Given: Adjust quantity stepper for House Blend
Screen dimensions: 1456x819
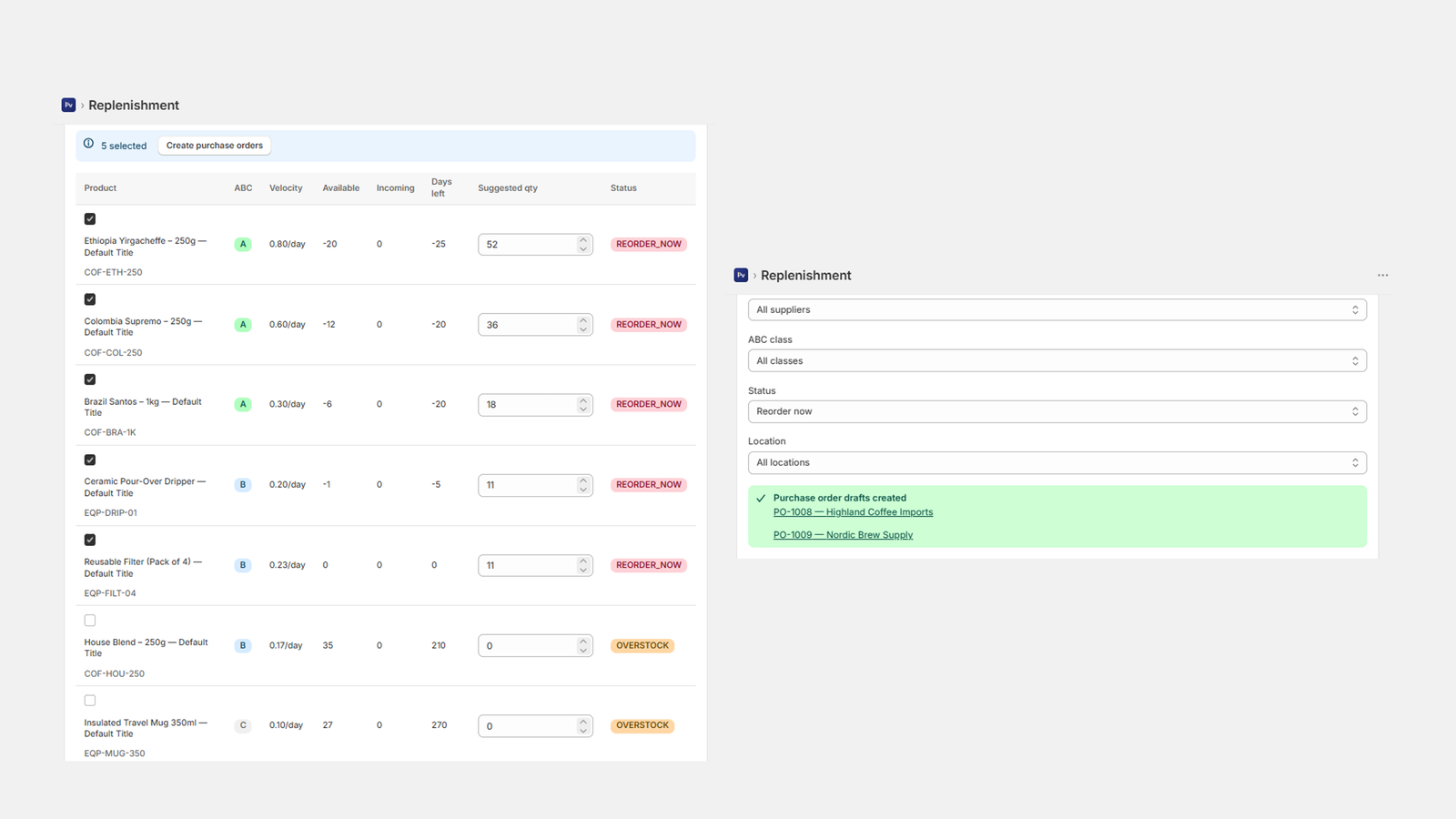Looking at the screenshot, I should (583, 645).
